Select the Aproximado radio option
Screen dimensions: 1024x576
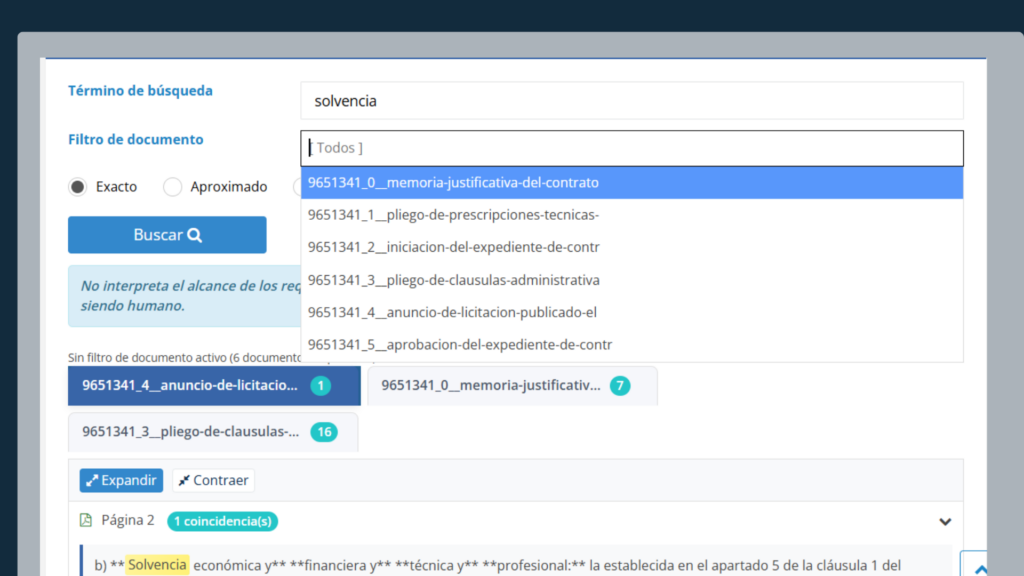click(x=173, y=187)
